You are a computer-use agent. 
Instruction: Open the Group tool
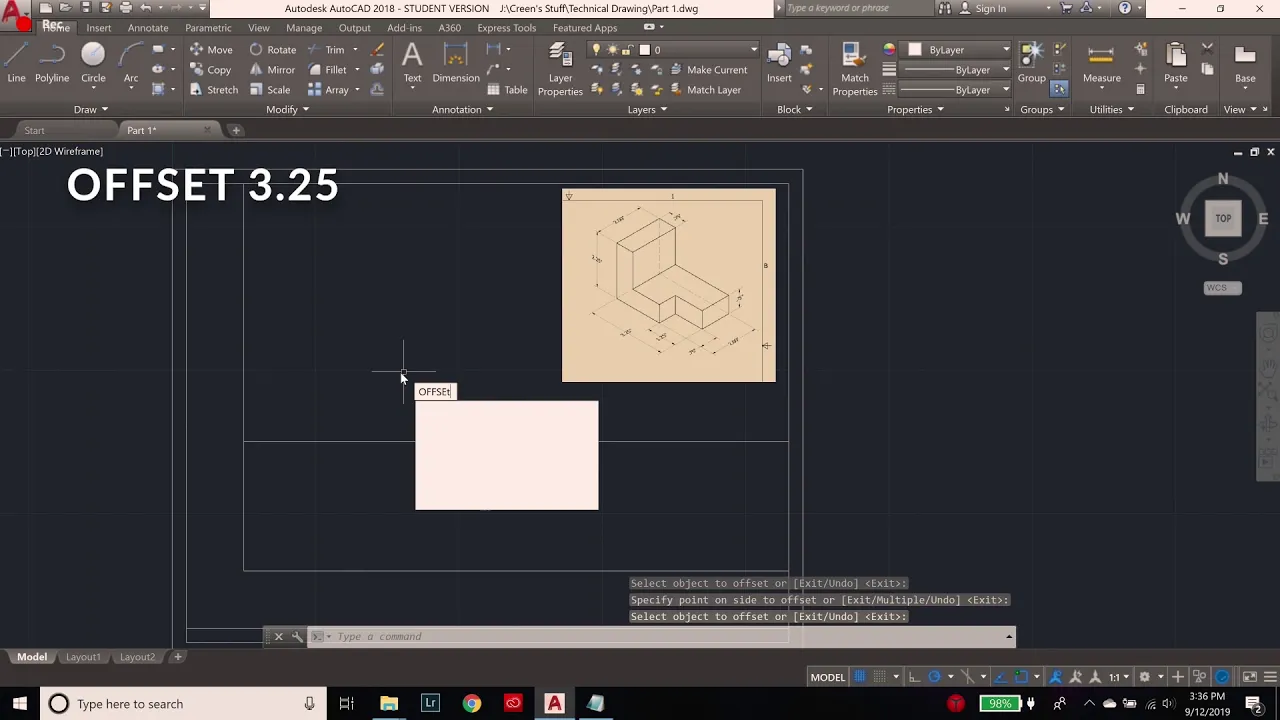1031,63
